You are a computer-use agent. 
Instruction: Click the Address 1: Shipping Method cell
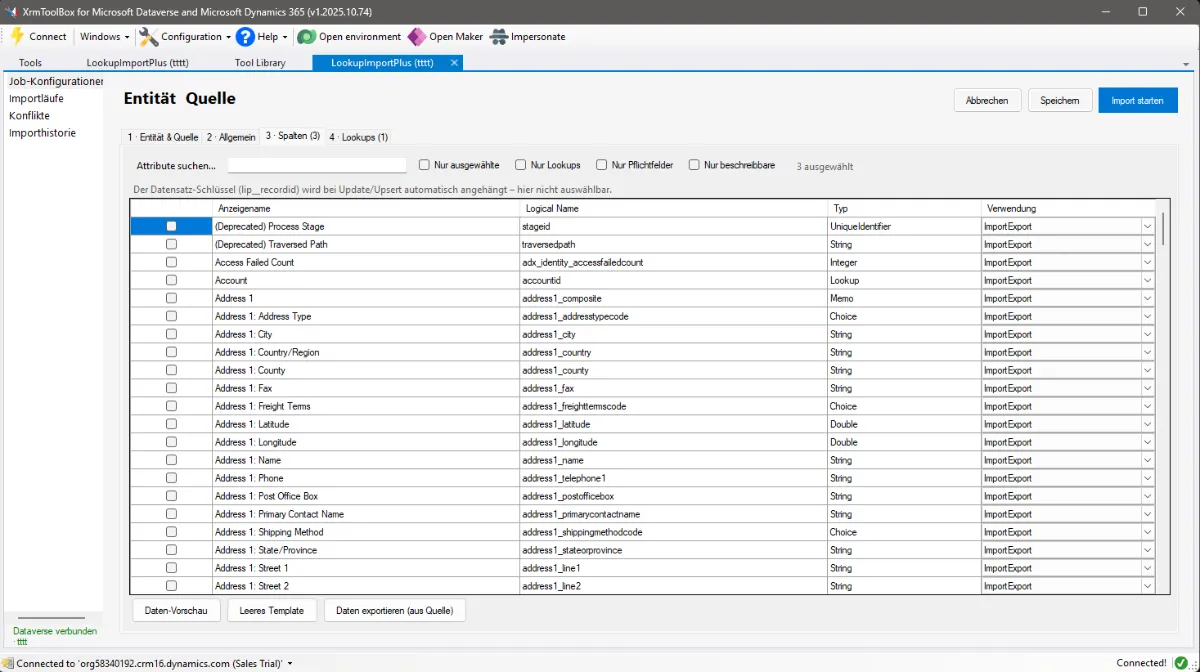(x=366, y=532)
